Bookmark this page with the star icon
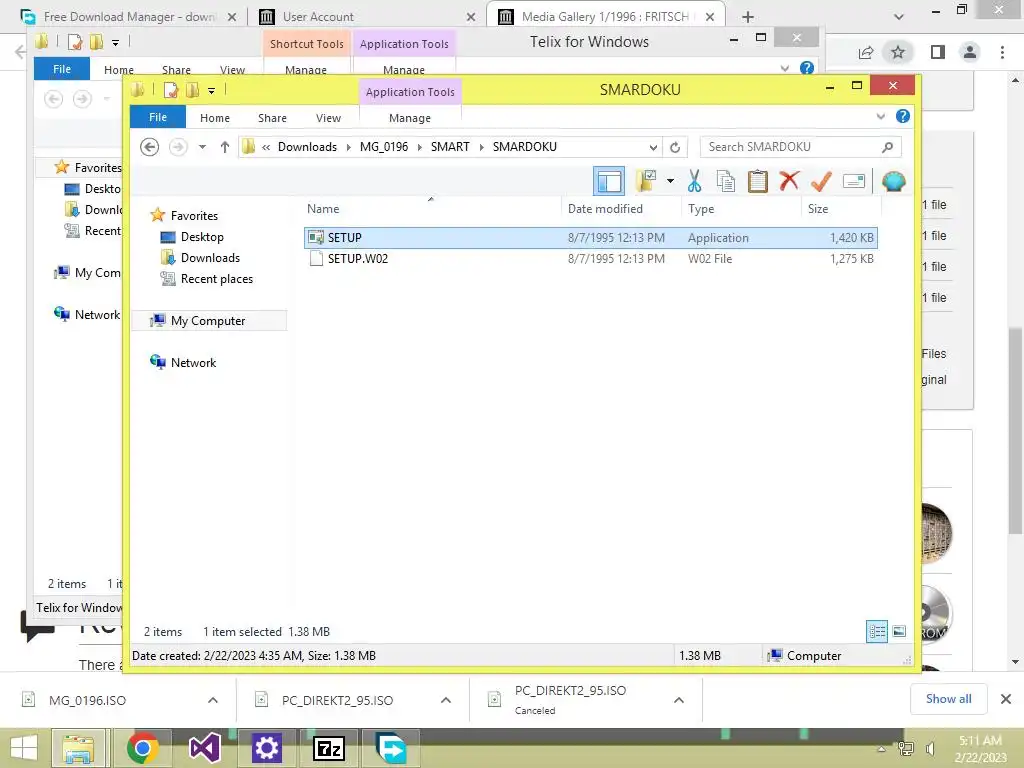The height and width of the screenshot is (768, 1024). click(x=898, y=52)
